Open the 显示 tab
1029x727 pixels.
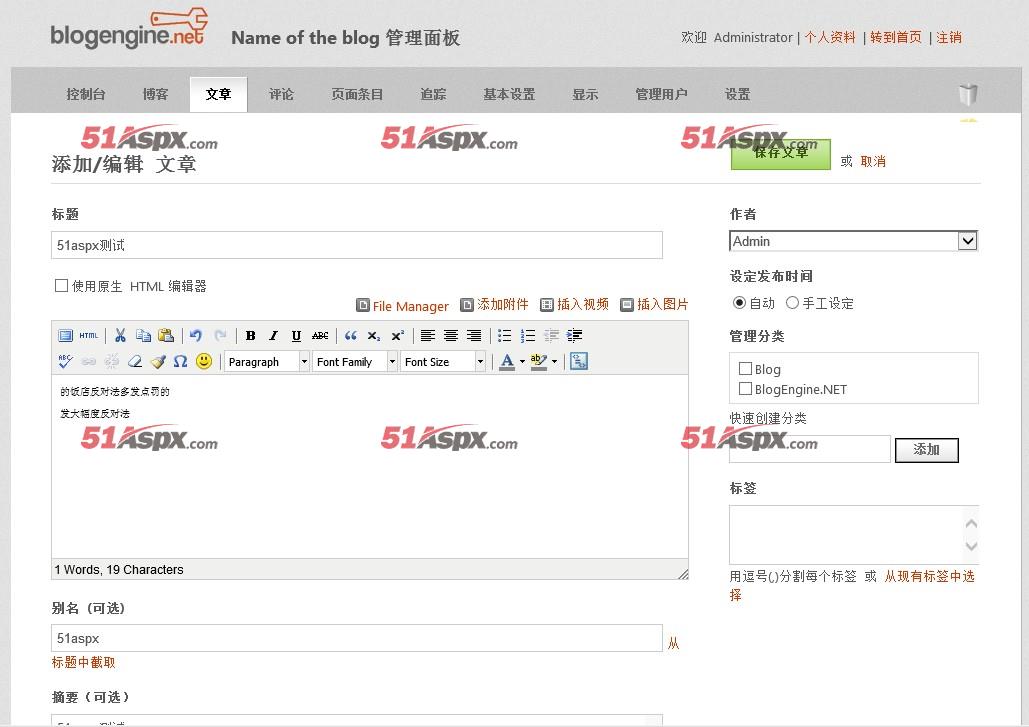pos(585,94)
